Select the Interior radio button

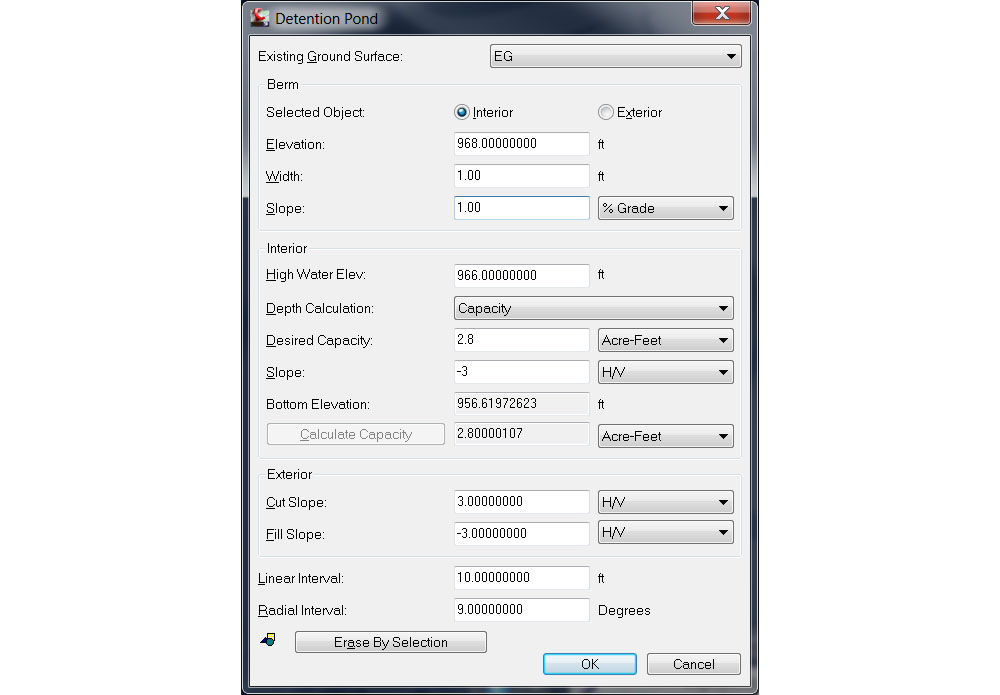(462, 113)
